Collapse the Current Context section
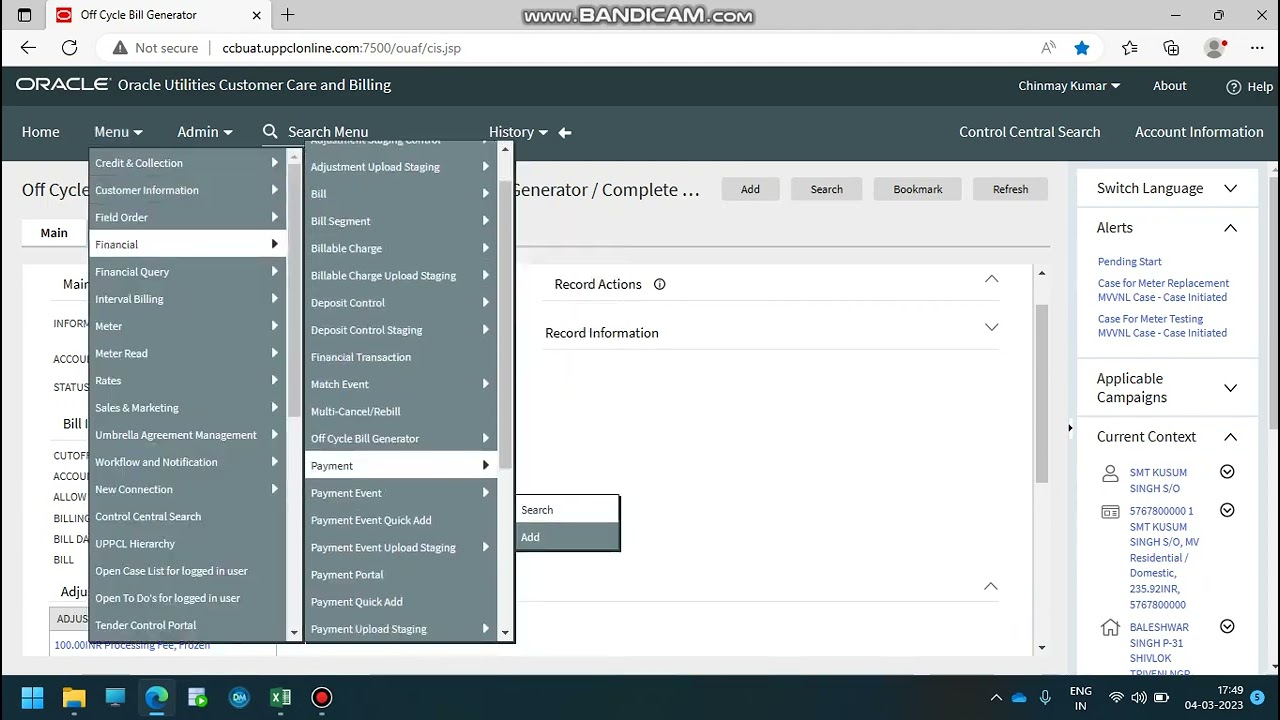 pyautogui.click(x=1230, y=437)
